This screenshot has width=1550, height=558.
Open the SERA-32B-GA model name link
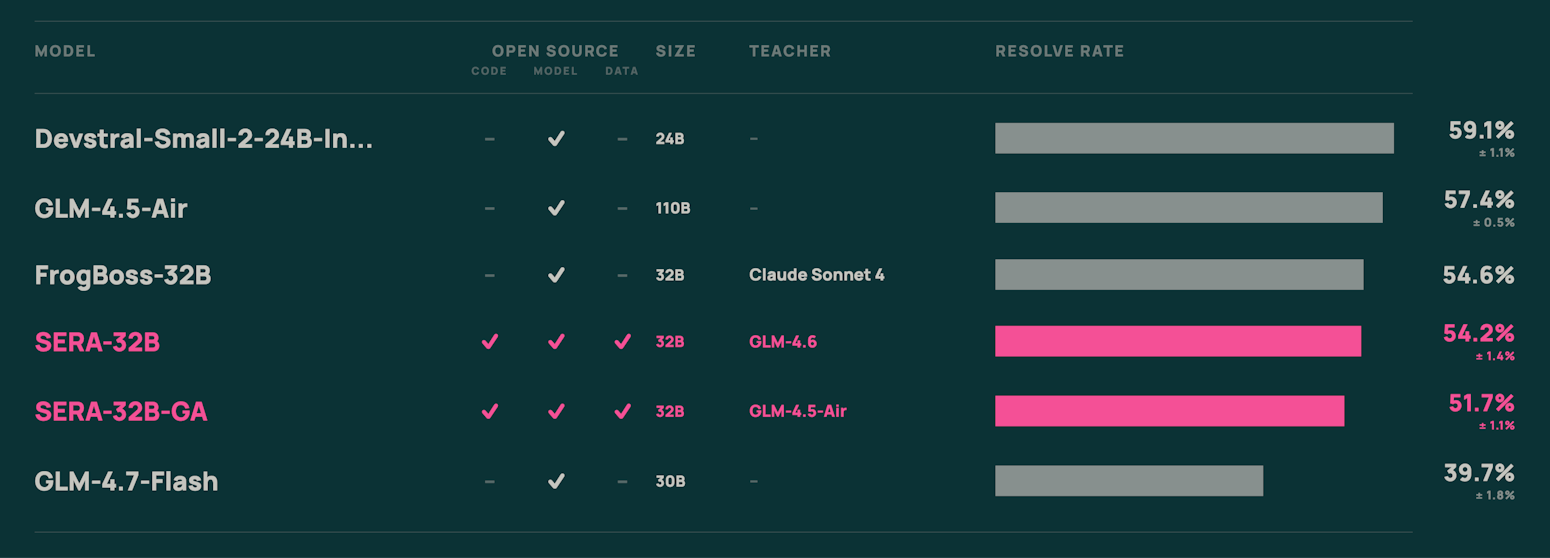coord(121,411)
